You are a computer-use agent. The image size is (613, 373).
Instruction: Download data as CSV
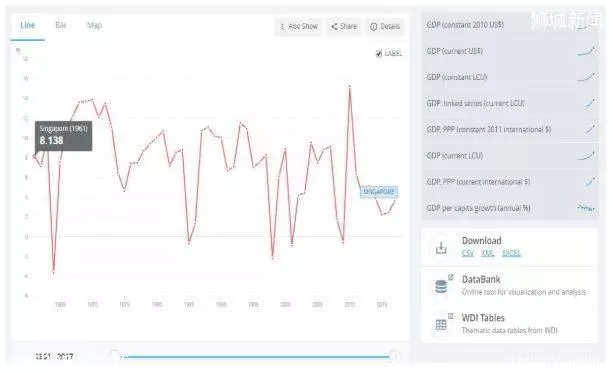tap(468, 253)
